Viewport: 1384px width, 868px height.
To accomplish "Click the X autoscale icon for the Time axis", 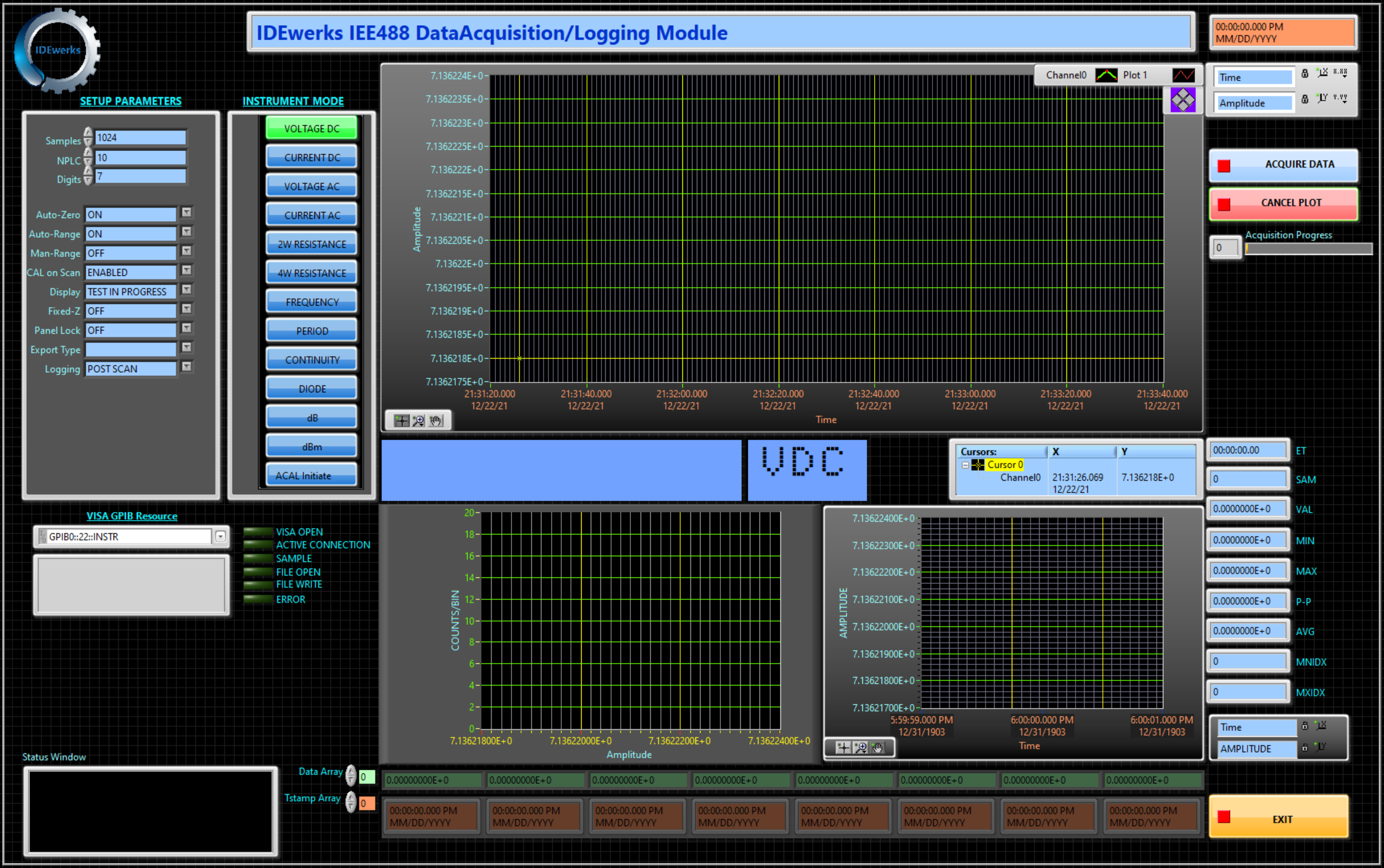I will coord(1323,72).
